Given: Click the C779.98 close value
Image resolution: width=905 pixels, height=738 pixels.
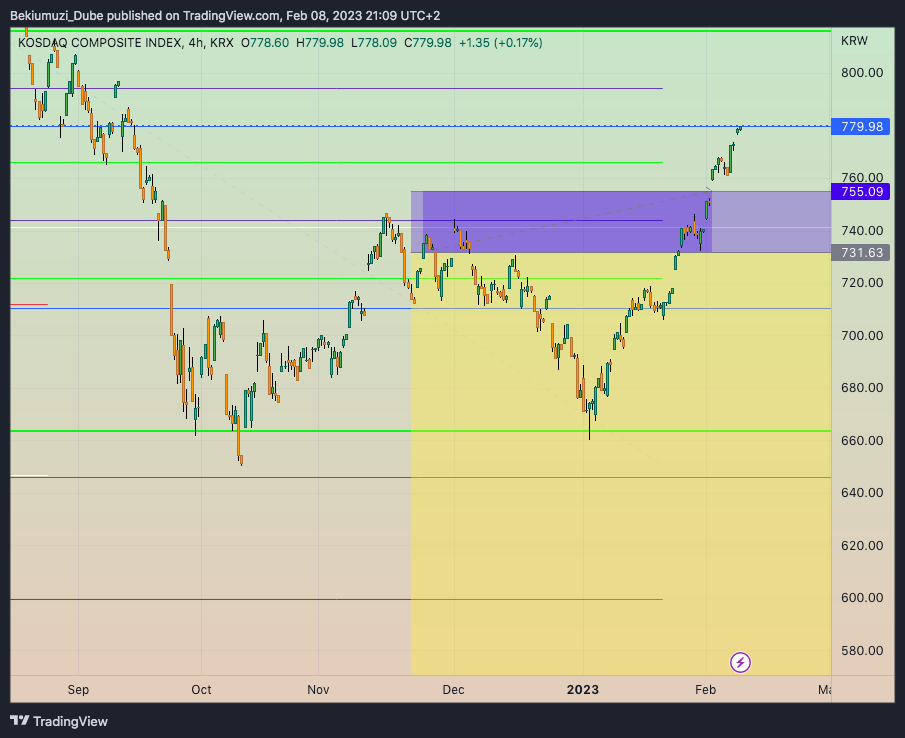Looking at the screenshot, I should 428,43.
